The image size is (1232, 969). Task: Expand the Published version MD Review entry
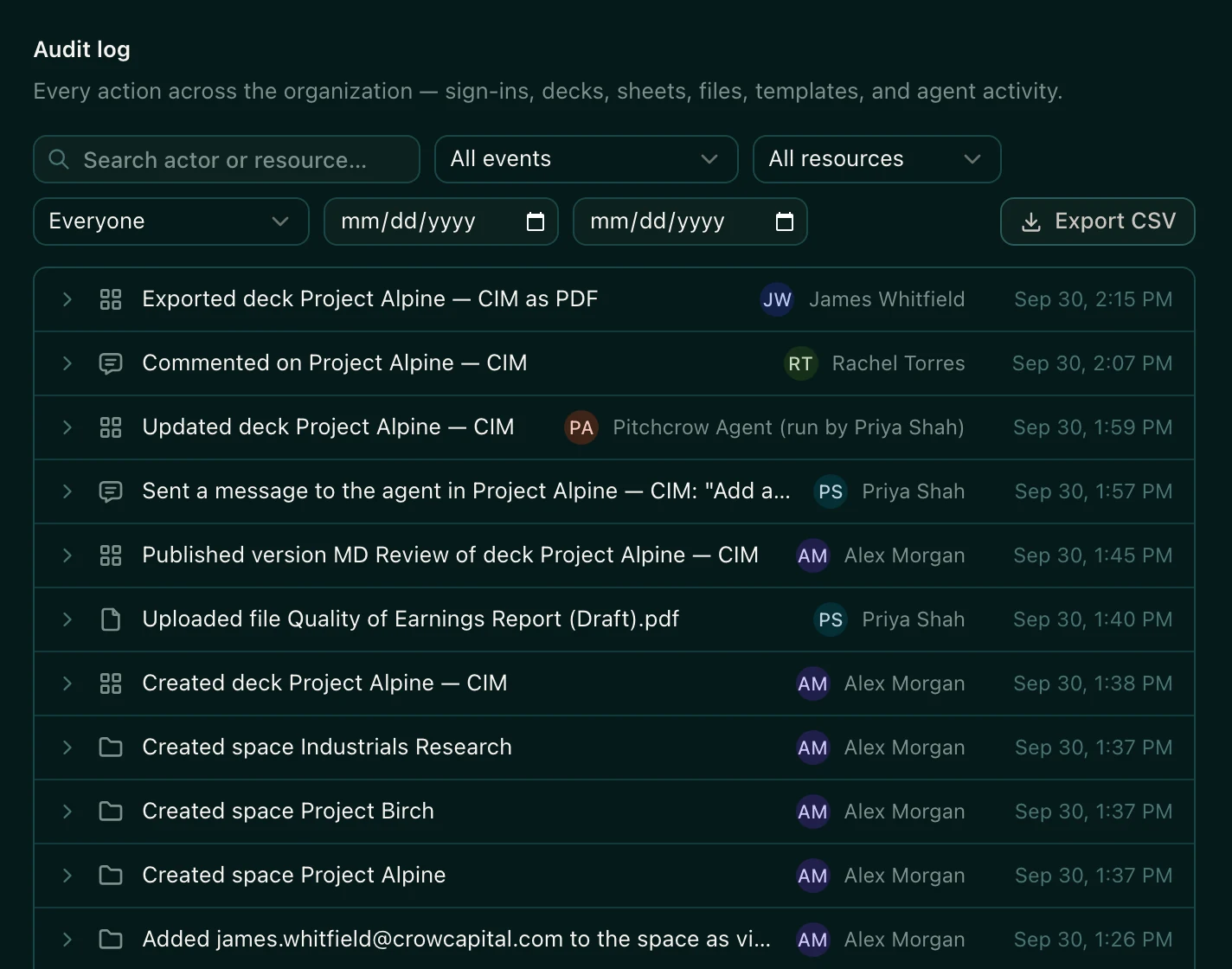67,555
